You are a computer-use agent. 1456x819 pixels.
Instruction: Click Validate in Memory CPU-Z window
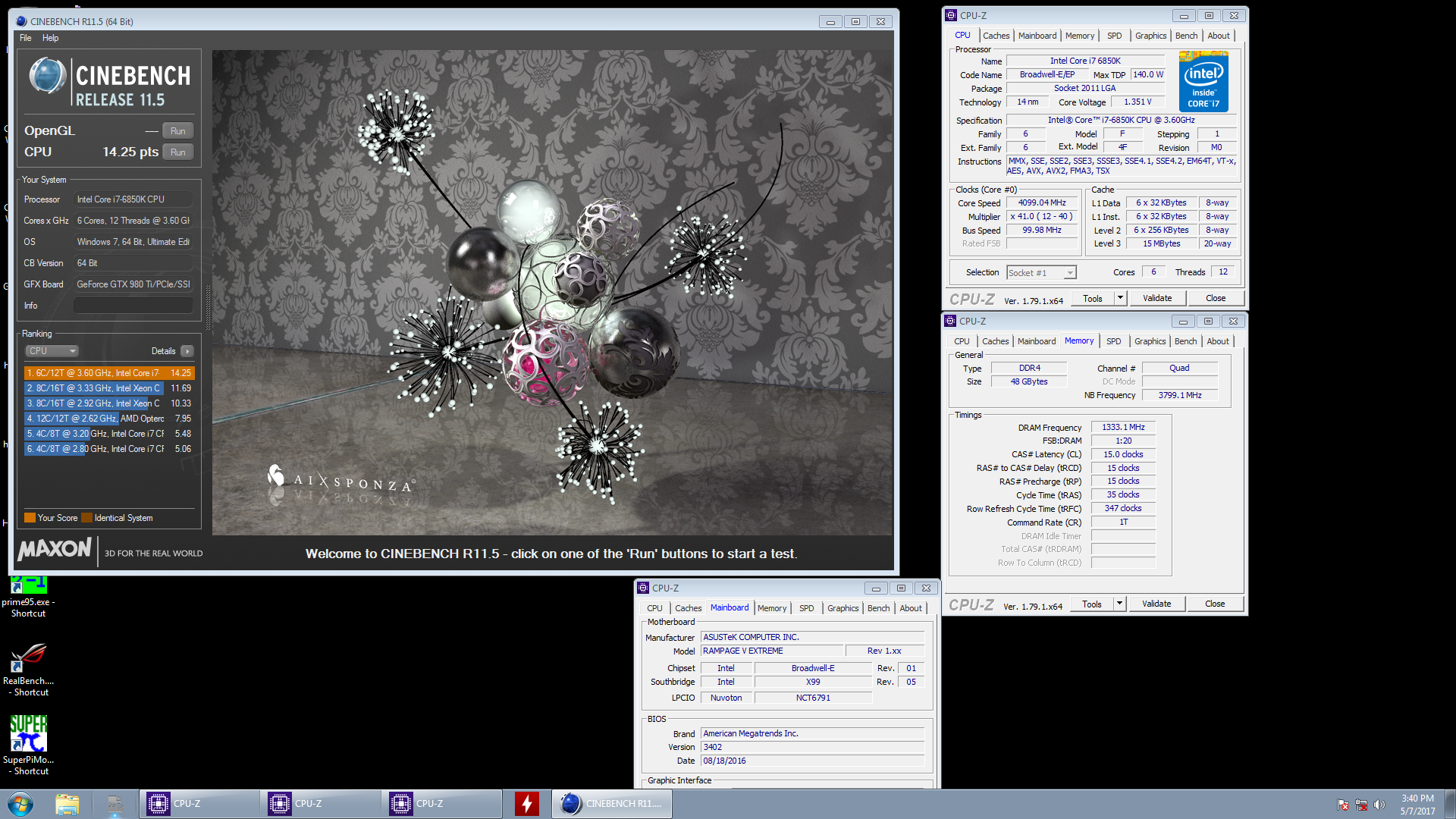pos(1156,604)
